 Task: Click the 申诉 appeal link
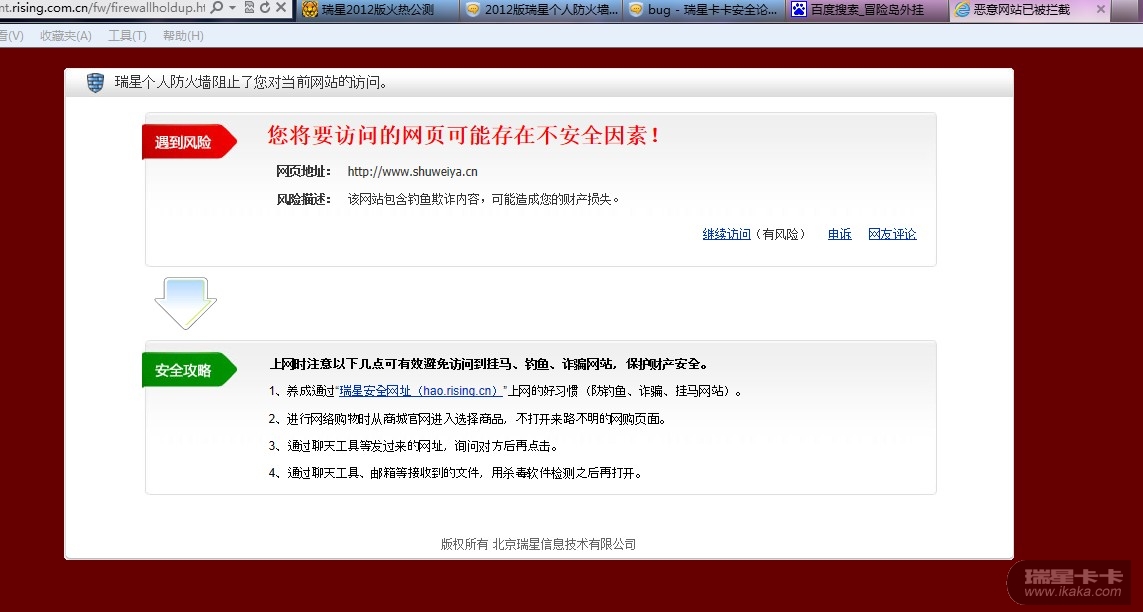pos(840,234)
